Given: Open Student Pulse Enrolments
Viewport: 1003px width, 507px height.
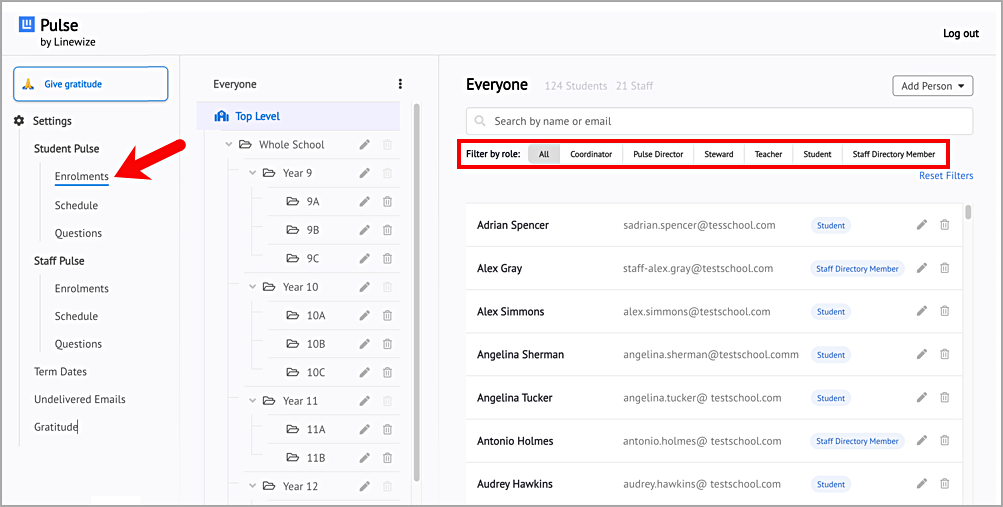Looking at the screenshot, I should coord(82,176).
